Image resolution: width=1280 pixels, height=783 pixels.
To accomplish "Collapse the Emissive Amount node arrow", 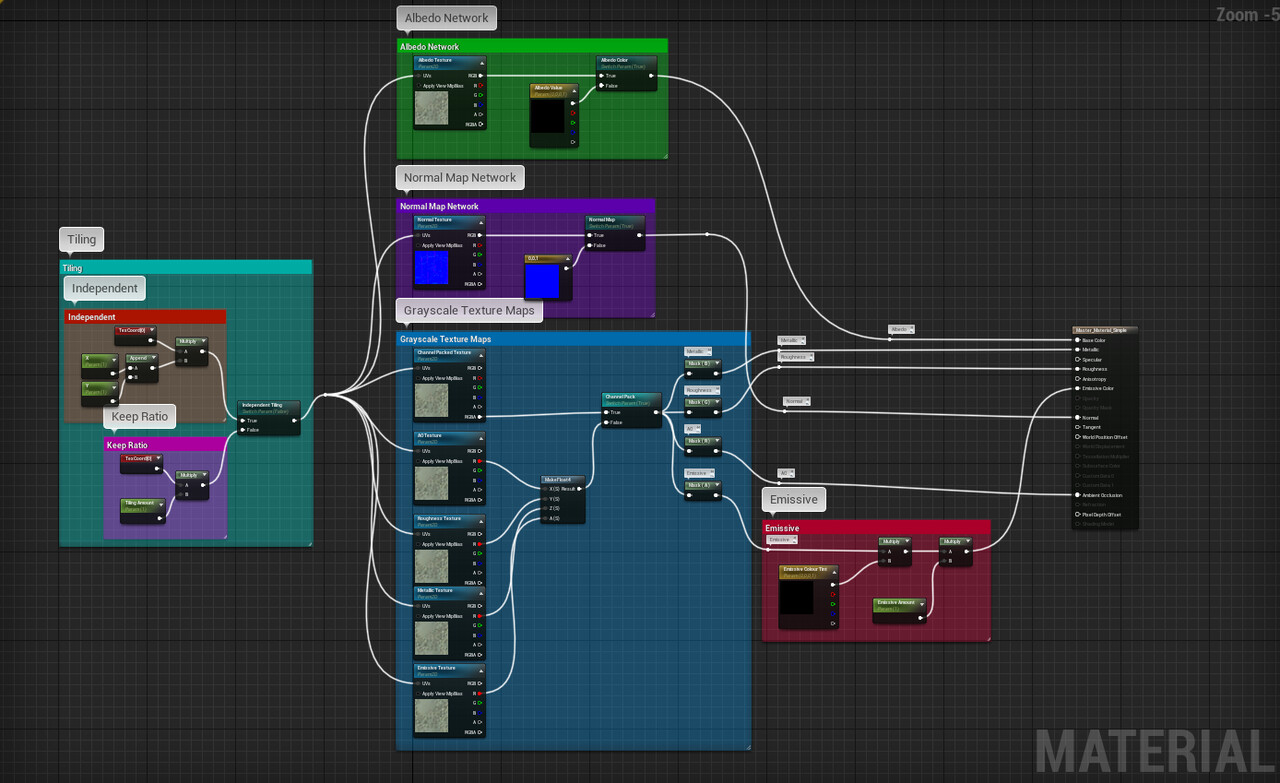I will [920, 604].
